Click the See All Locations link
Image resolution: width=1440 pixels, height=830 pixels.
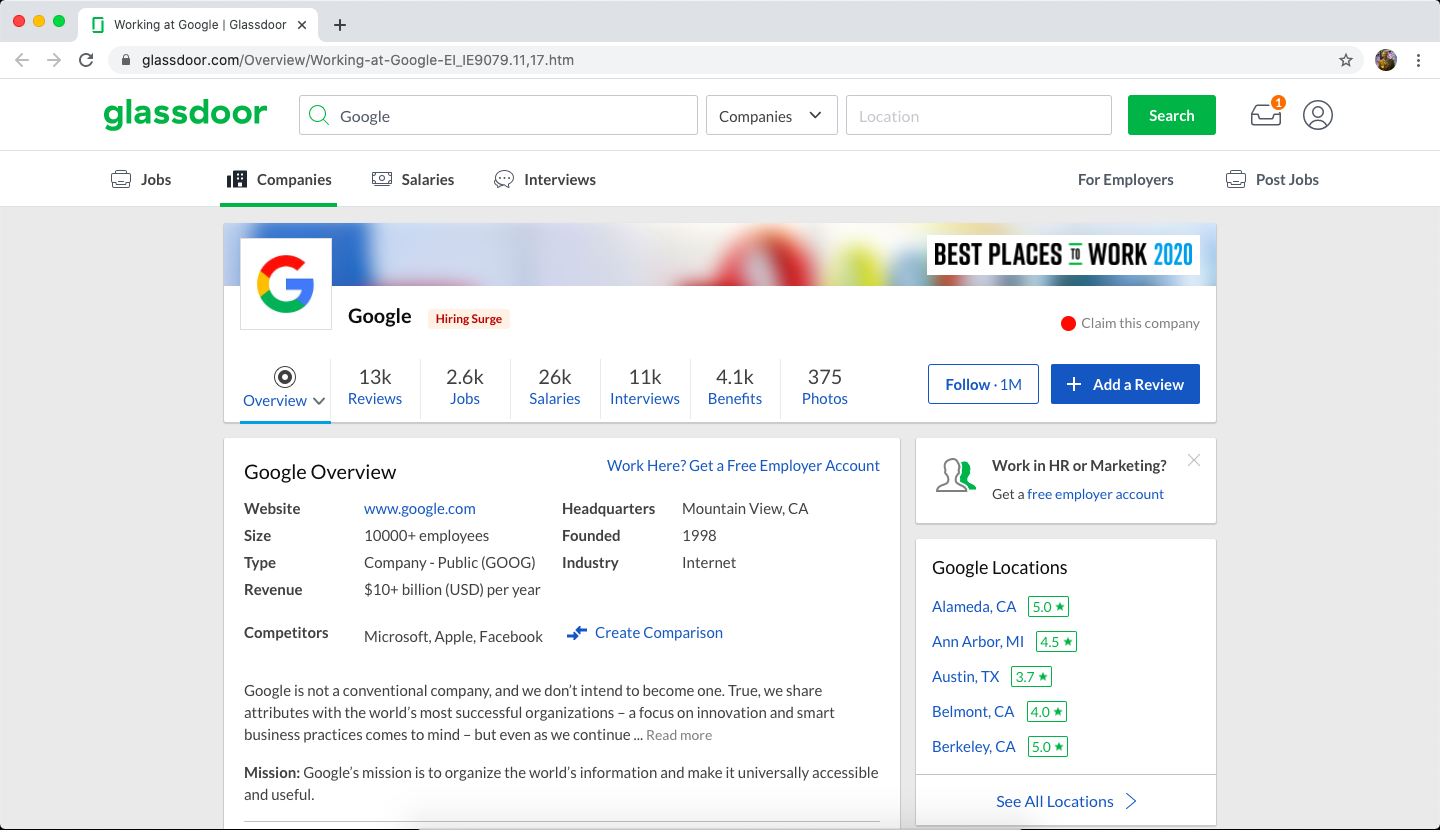1055,801
